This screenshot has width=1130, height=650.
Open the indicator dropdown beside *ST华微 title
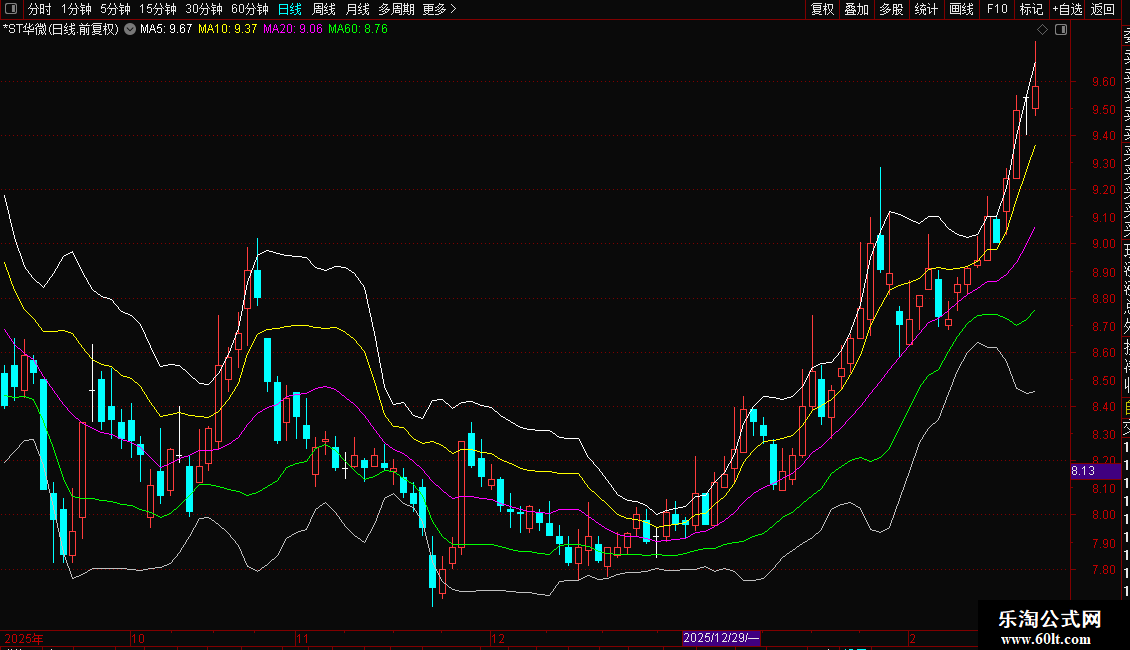(x=130, y=30)
